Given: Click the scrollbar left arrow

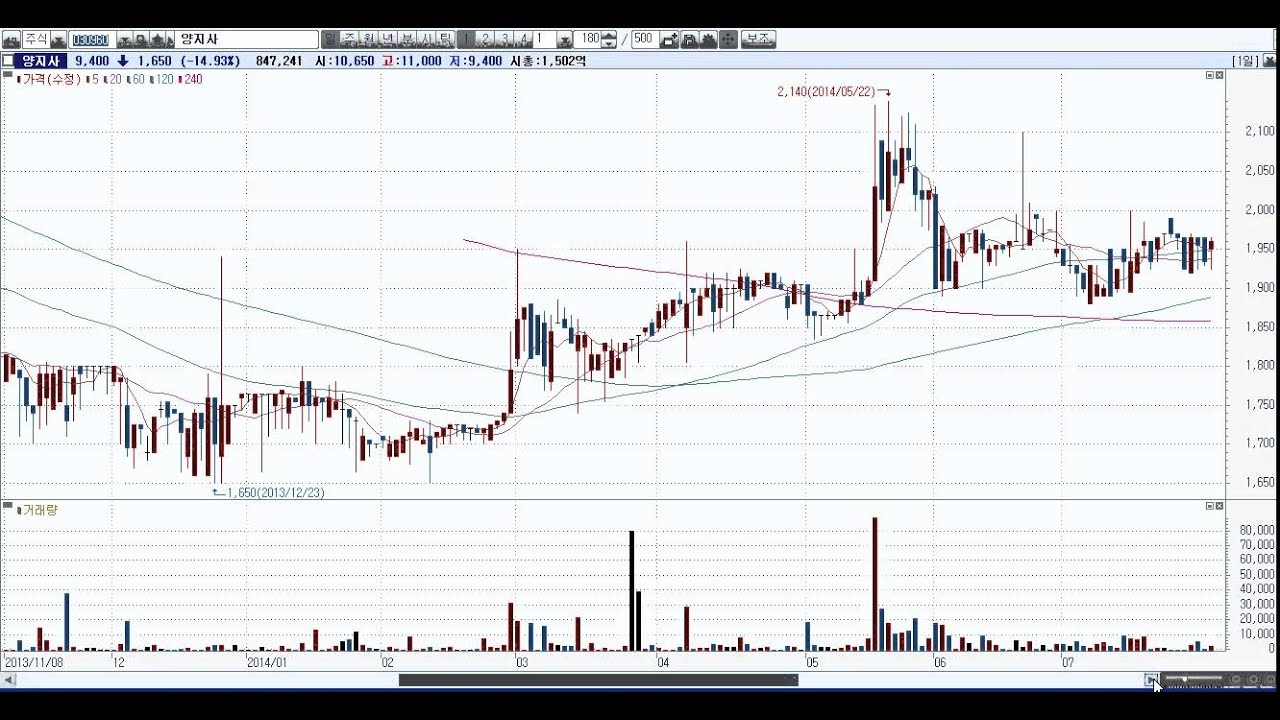Looking at the screenshot, I should 9,680.
